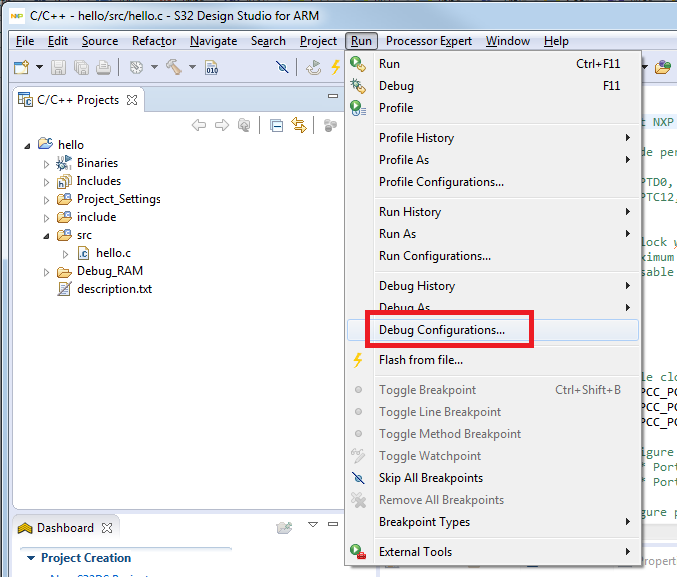Viewport: 677px width, 577px height.
Task: Click Dashboard open-project toolbar icon
Action: [x=284, y=527]
